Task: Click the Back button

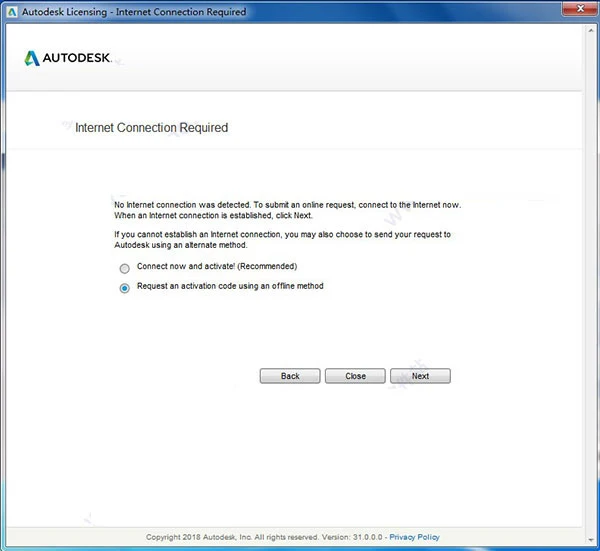Action: tap(290, 376)
